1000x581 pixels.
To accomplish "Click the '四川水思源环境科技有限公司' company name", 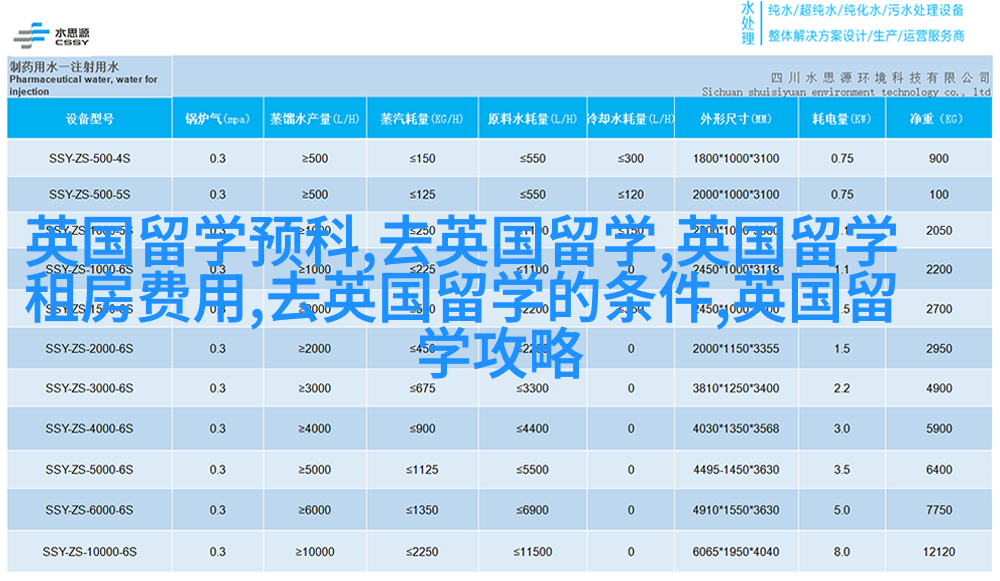I will [880, 78].
